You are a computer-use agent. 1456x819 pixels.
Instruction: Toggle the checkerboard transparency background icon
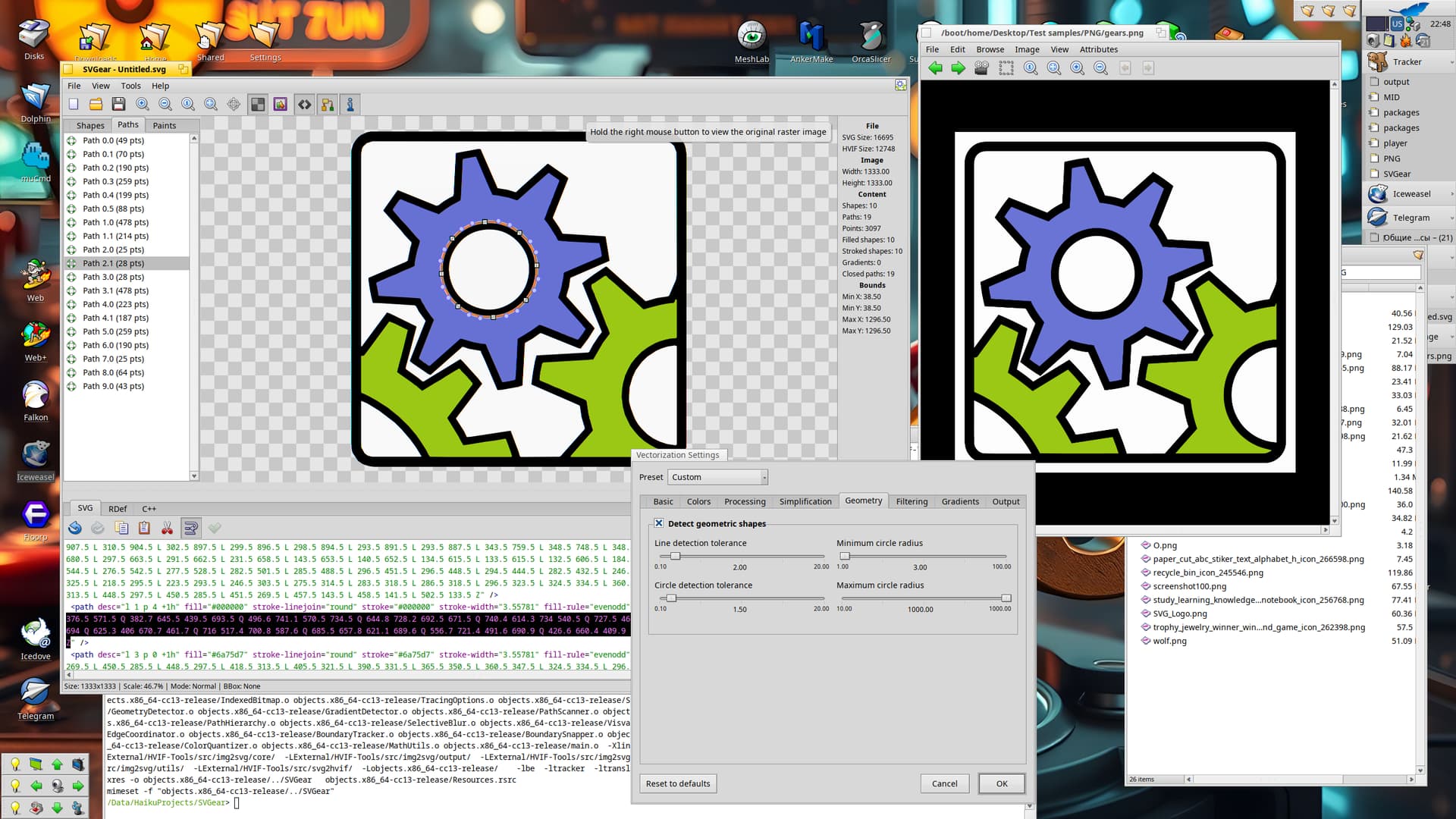point(258,105)
